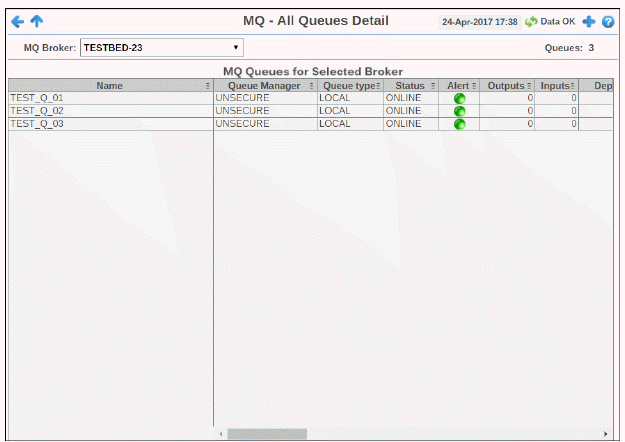Click the scrollbar right arrow
Image resolution: width=625 pixels, height=442 pixels.
click(606, 434)
